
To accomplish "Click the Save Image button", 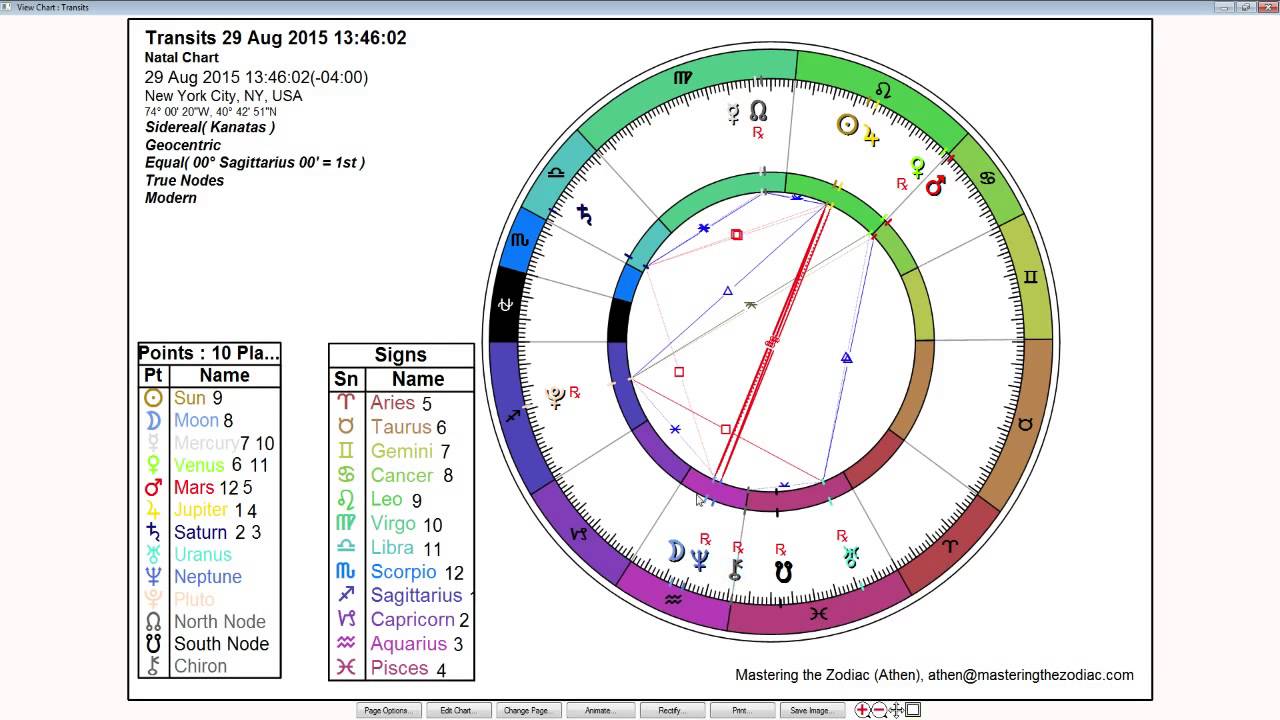I will pos(810,710).
